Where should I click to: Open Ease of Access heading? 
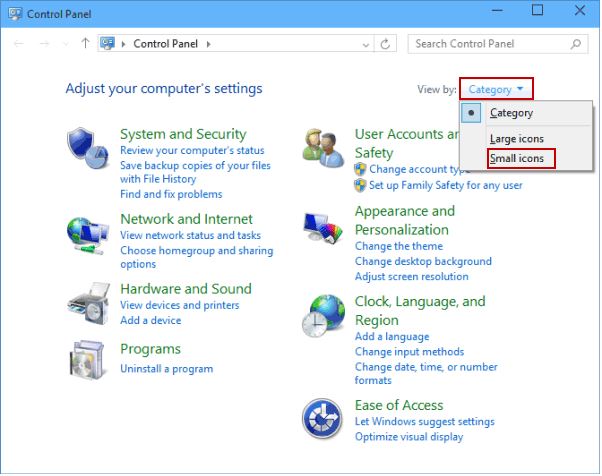click(x=399, y=405)
